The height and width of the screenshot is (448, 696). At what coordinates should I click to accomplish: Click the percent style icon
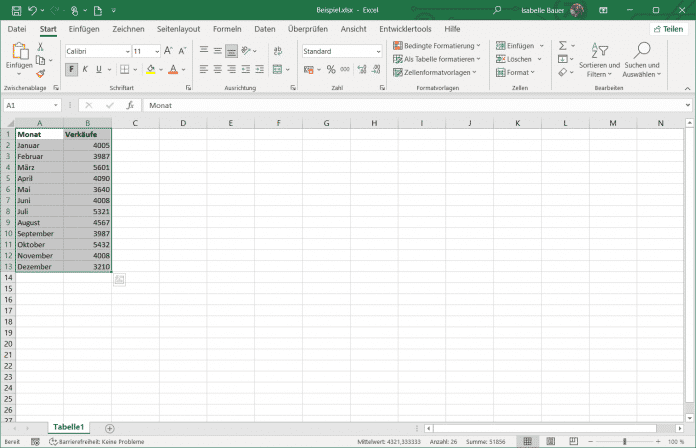(331, 69)
